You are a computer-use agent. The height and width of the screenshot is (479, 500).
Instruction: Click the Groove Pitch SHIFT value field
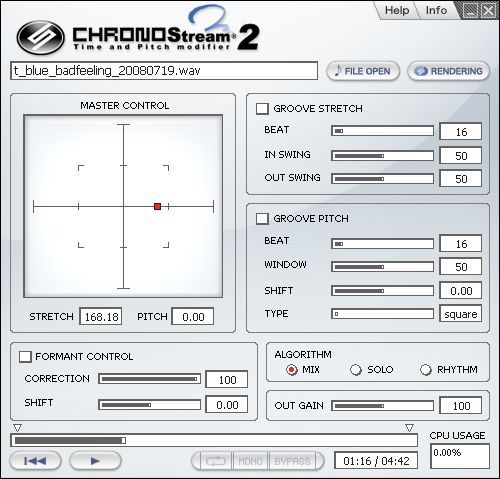pyautogui.click(x=461, y=290)
